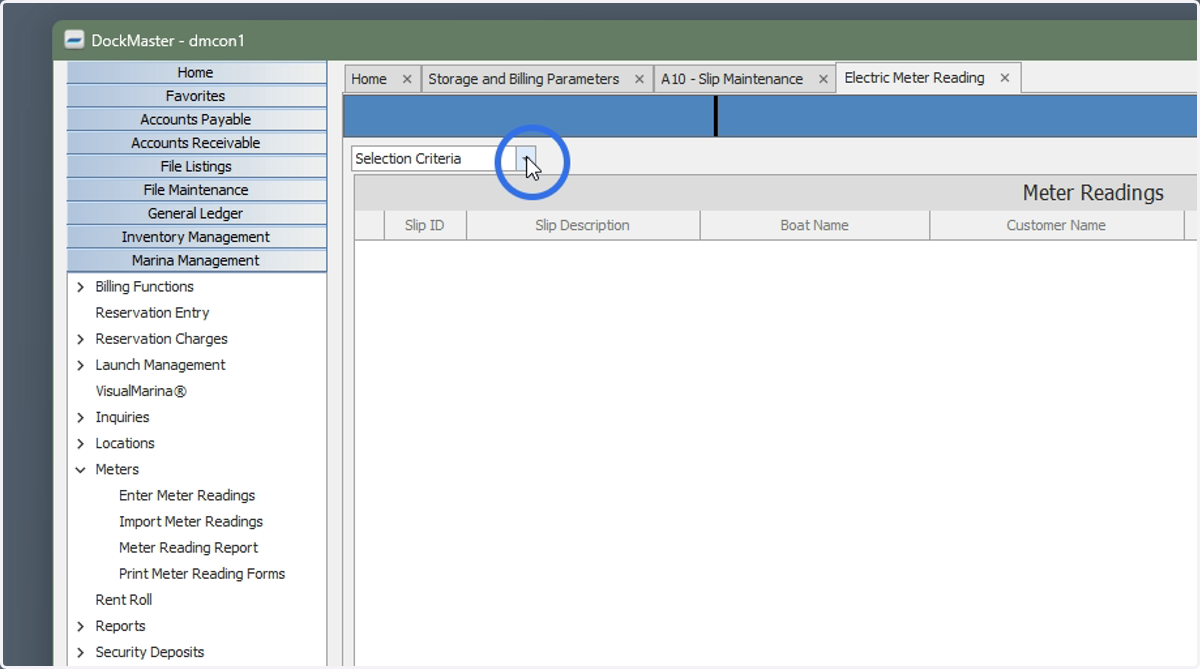The image size is (1200, 669).
Task: Expand the Launch Management node
Action: [x=81, y=365]
